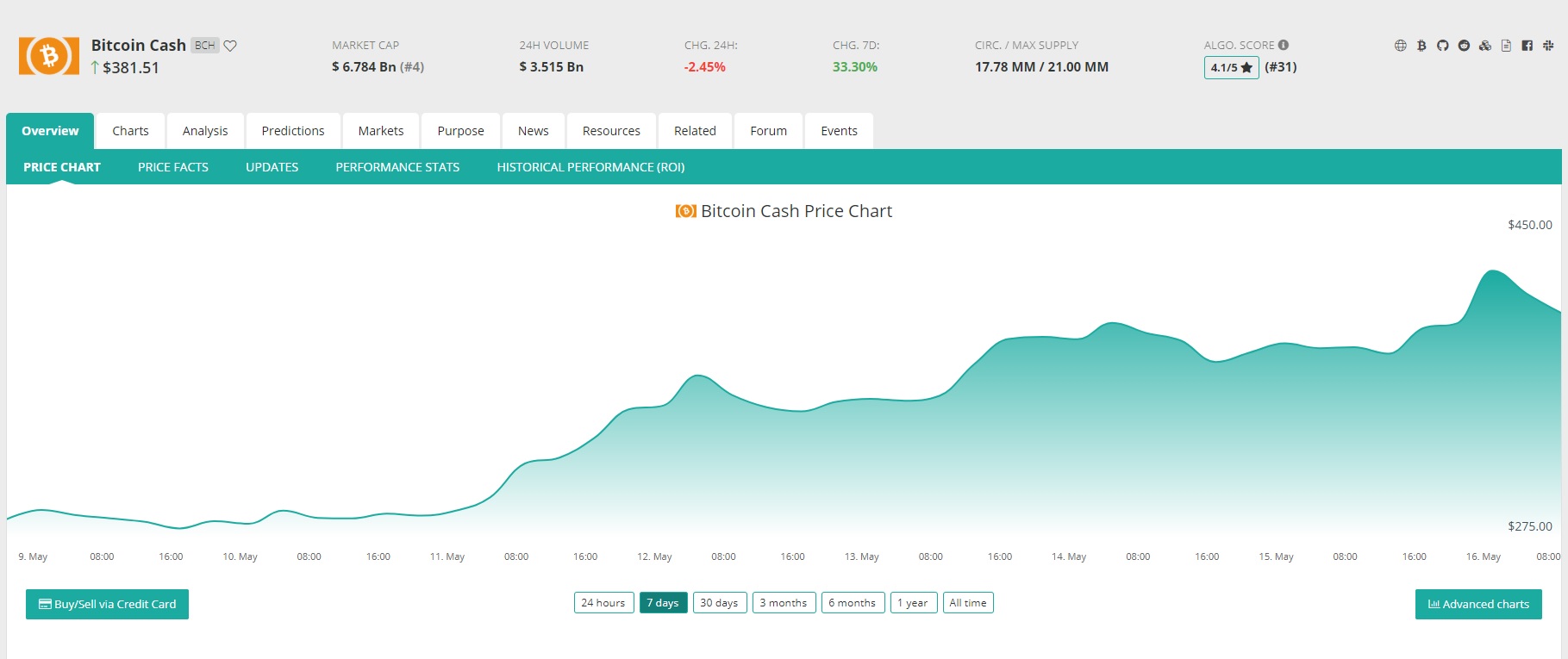Click the 4.1/5 star rating badge
Viewport: 1568px width, 659px height.
[1231, 67]
